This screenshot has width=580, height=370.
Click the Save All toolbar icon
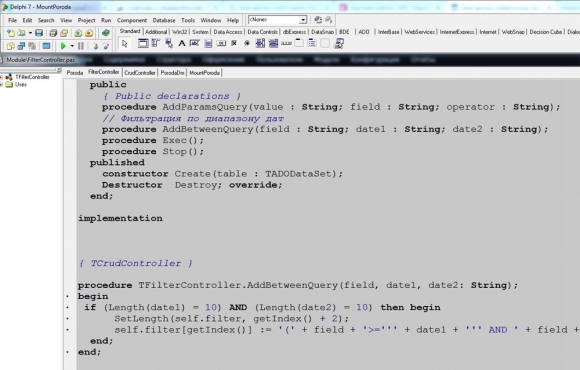(x=53, y=33)
